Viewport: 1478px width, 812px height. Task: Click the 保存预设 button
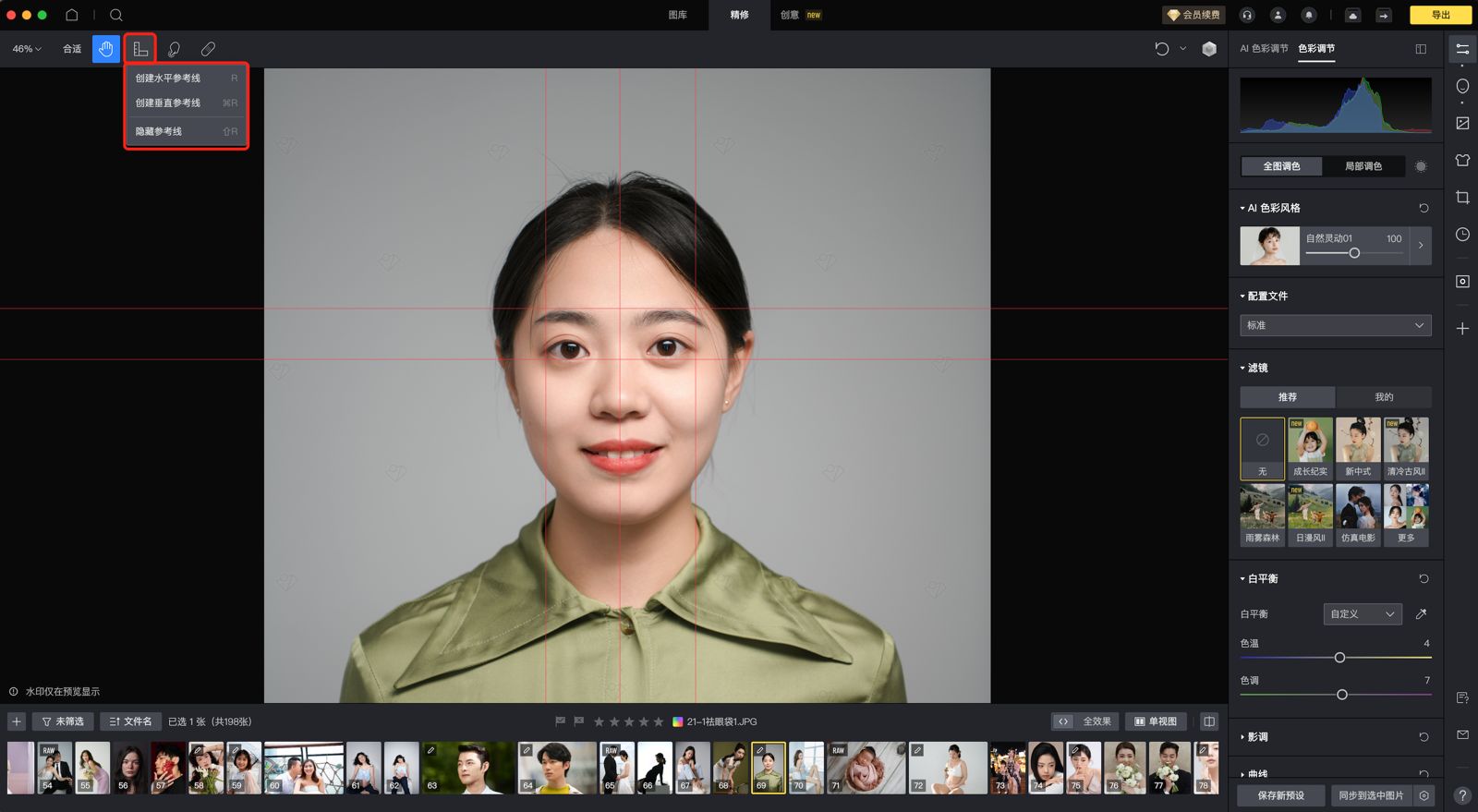[x=1281, y=795]
